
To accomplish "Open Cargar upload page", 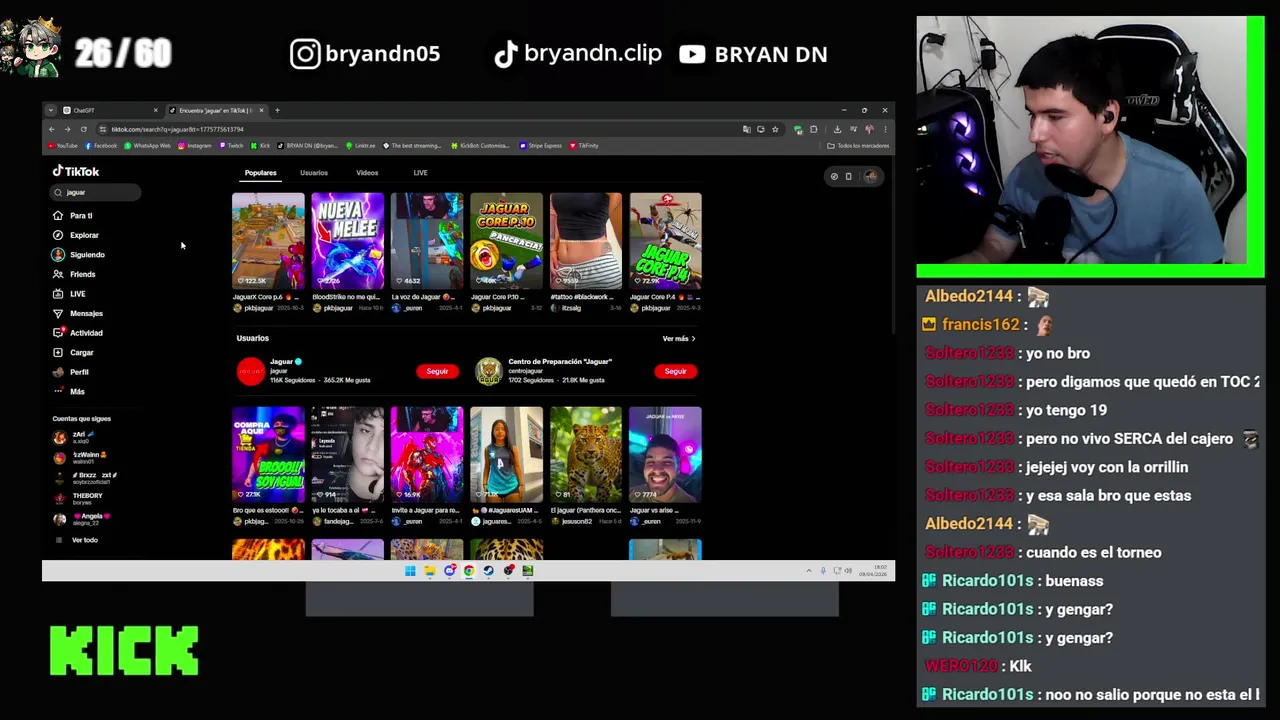I will click(73, 352).
